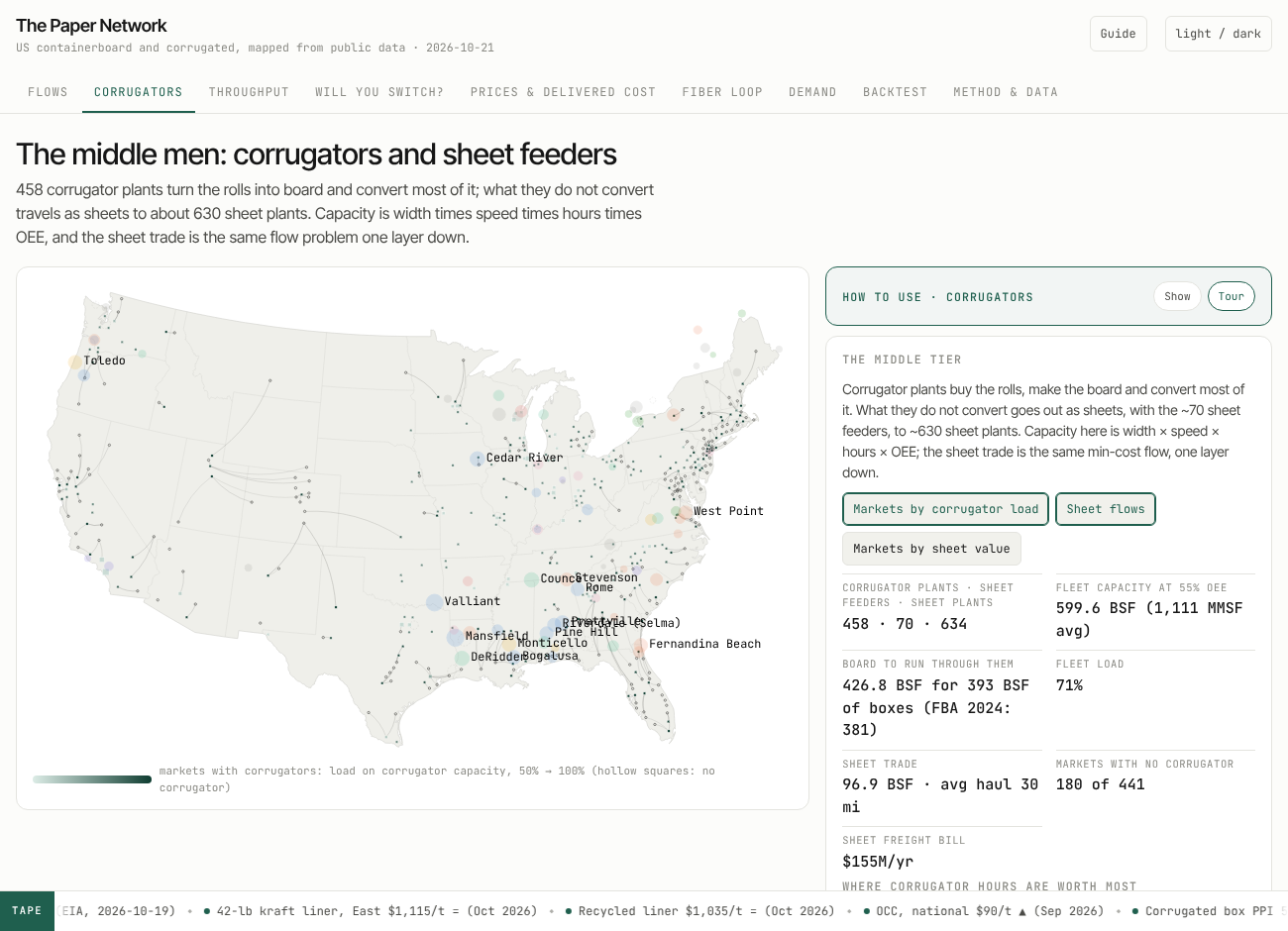Select the Toledo label on the map
This screenshot has width=1288, height=931.
click(105, 361)
